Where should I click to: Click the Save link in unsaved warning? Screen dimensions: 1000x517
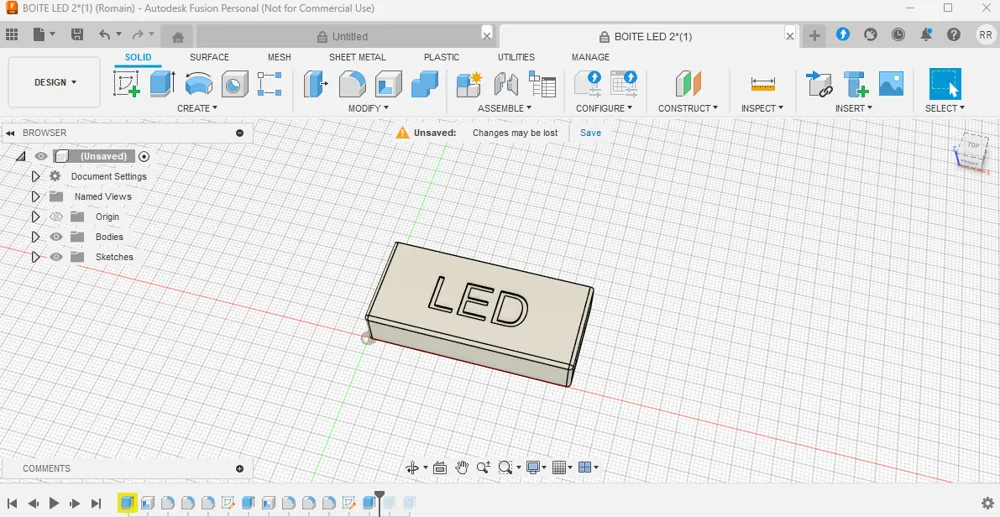(591, 133)
